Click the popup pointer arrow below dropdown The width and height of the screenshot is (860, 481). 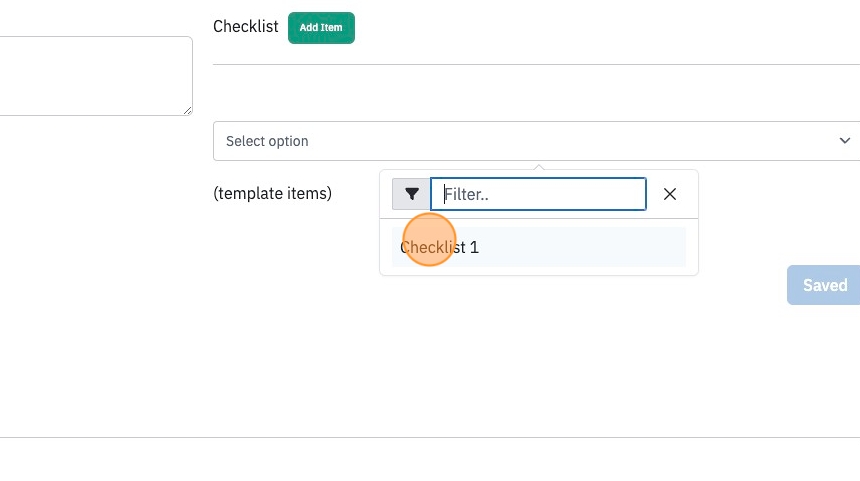[539, 166]
